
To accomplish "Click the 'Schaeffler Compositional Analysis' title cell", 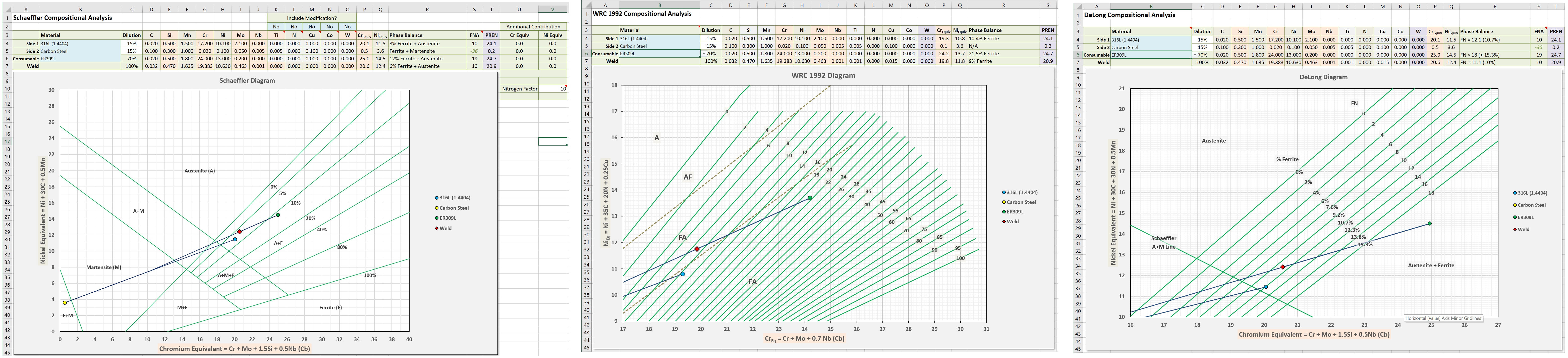I will point(63,18).
